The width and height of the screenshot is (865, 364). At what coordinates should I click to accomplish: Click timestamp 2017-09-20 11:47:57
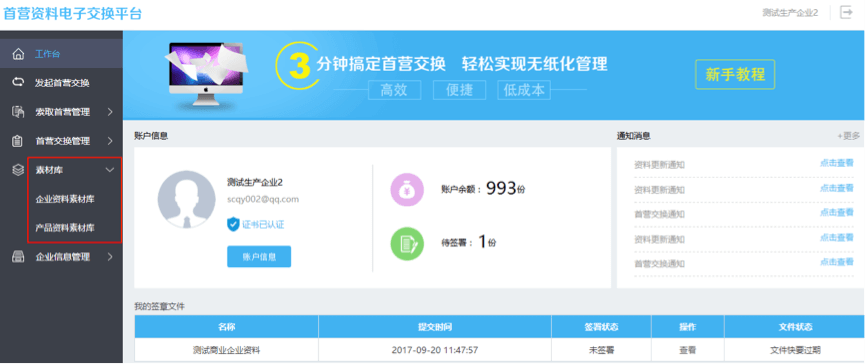435,350
